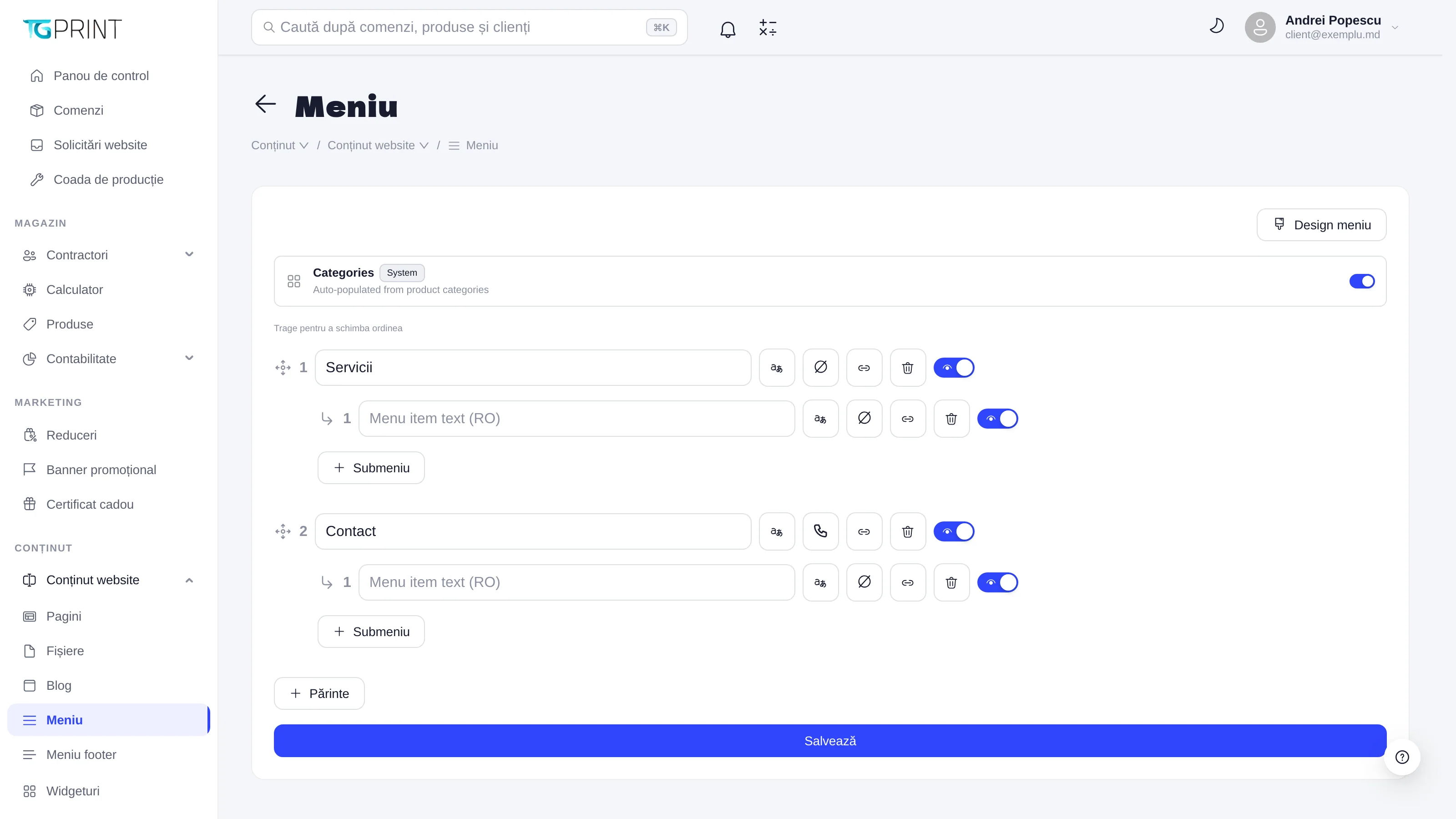
Task: Open Meniu footer in sidebar
Action: [109, 754]
